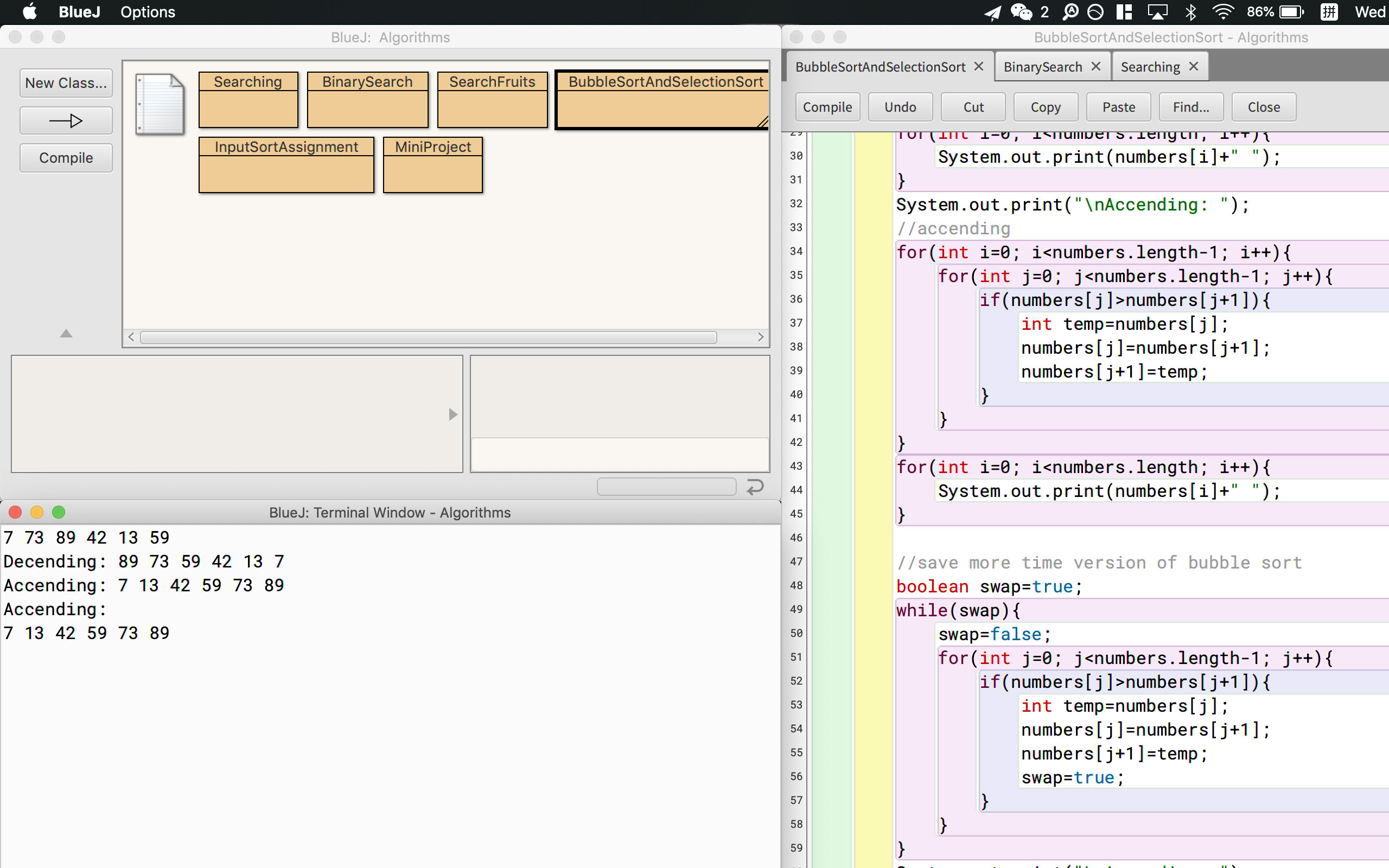Click the AirPlay display icon
The height and width of the screenshot is (868, 1389).
coord(1157,12)
